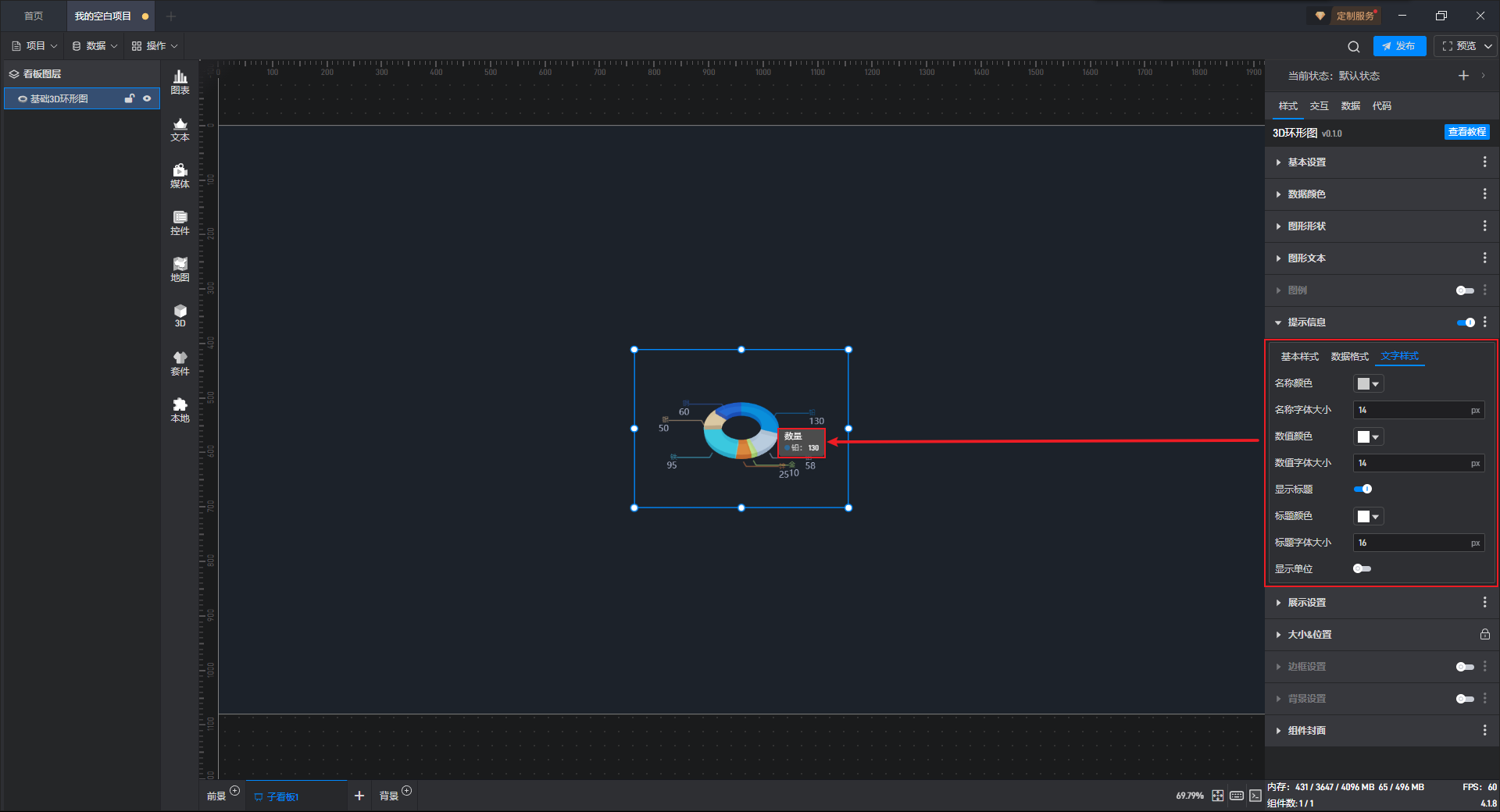
Task: Unlock icon on 基础3D环形图 layer
Action: coord(130,98)
